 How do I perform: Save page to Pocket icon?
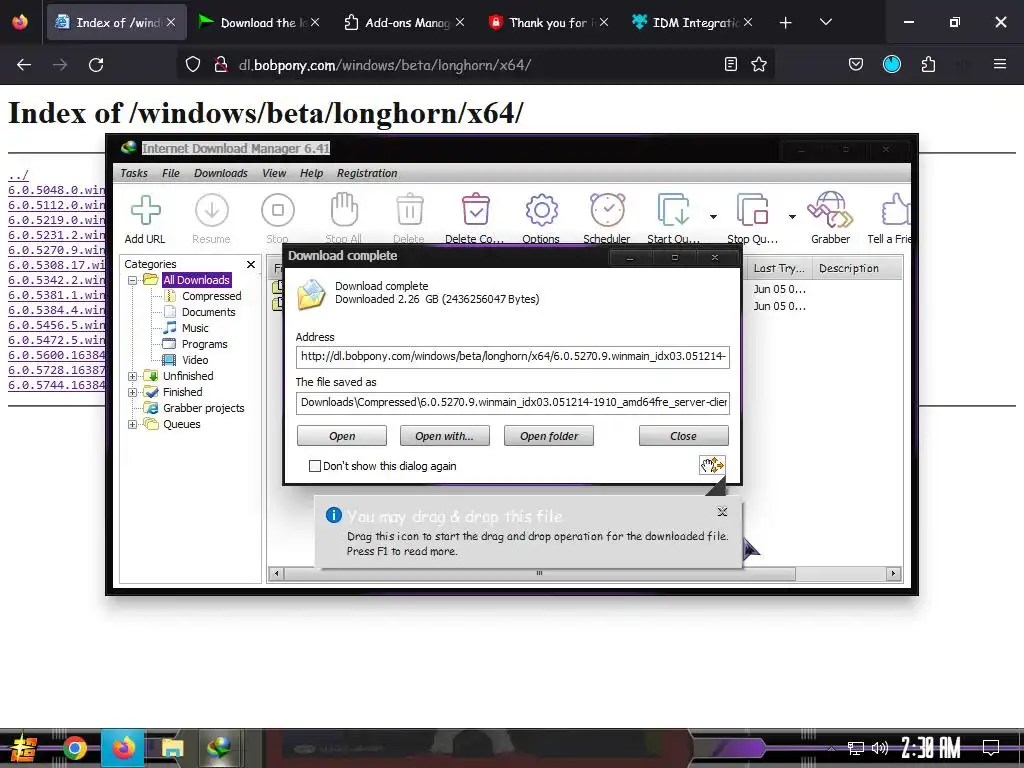tap(856, 64)
